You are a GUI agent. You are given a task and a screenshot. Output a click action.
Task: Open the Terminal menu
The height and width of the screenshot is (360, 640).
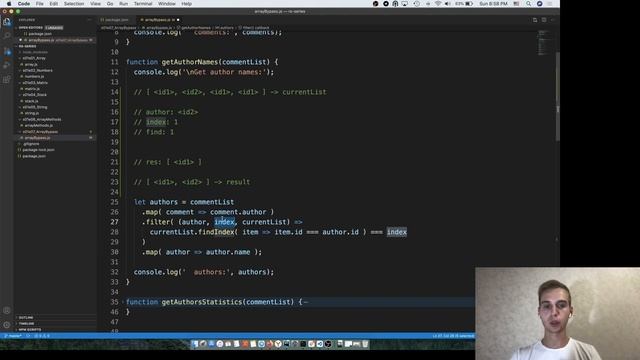click(x=143, y=4)
